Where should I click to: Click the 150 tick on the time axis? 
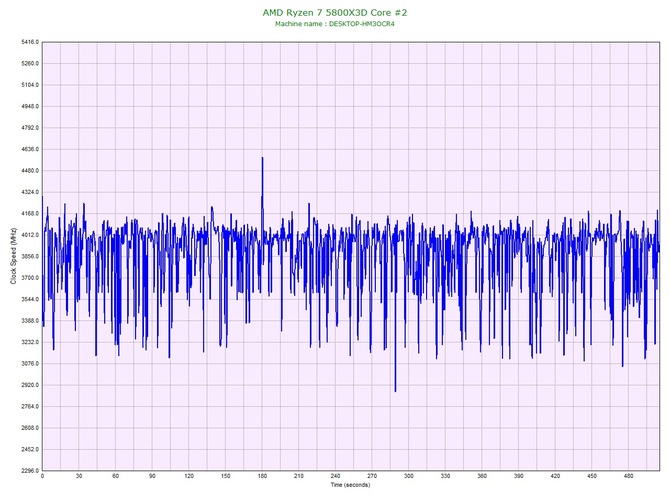(x=226, y=476)
